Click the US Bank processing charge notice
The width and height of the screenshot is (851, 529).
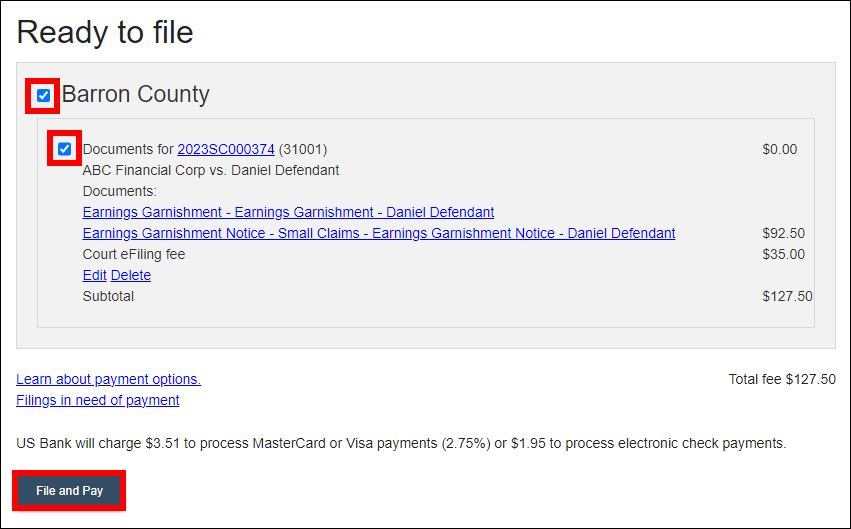(x=401, y=442)
